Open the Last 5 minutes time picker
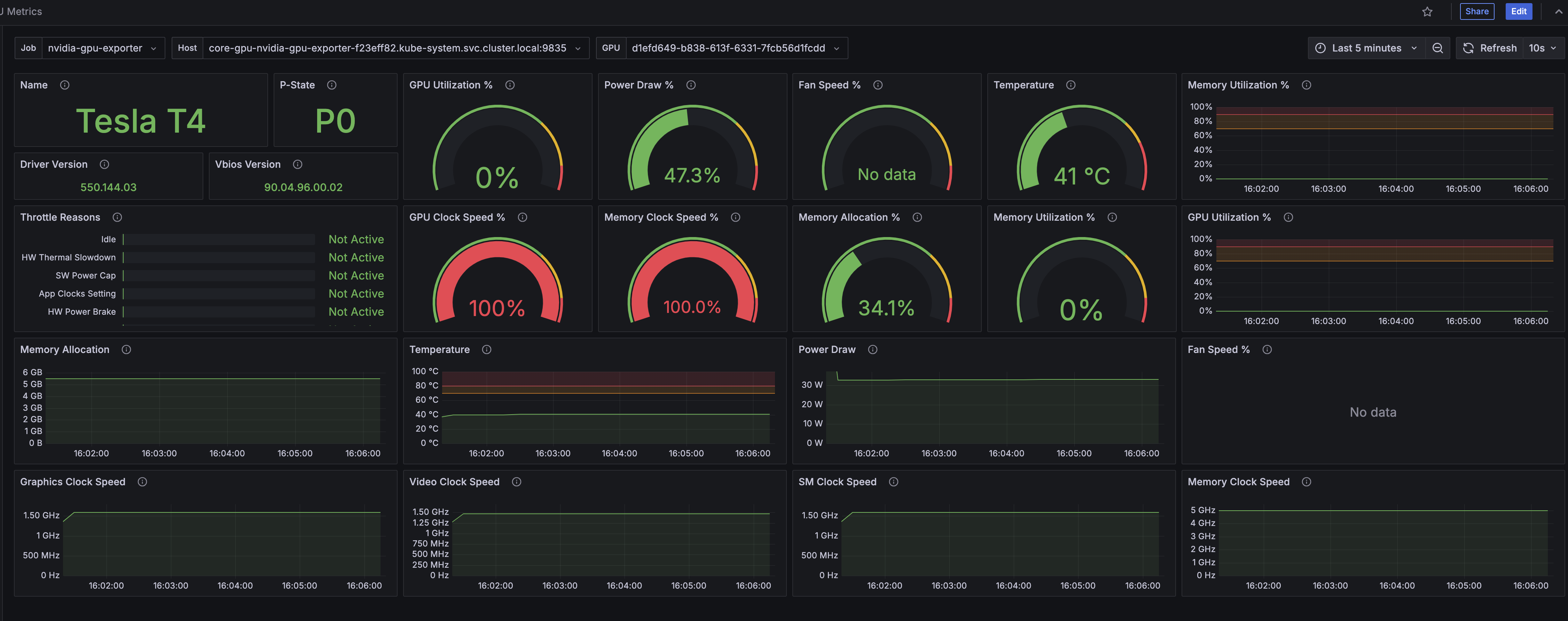This screenshot has width=1568, height=621. coord(1366,48)
